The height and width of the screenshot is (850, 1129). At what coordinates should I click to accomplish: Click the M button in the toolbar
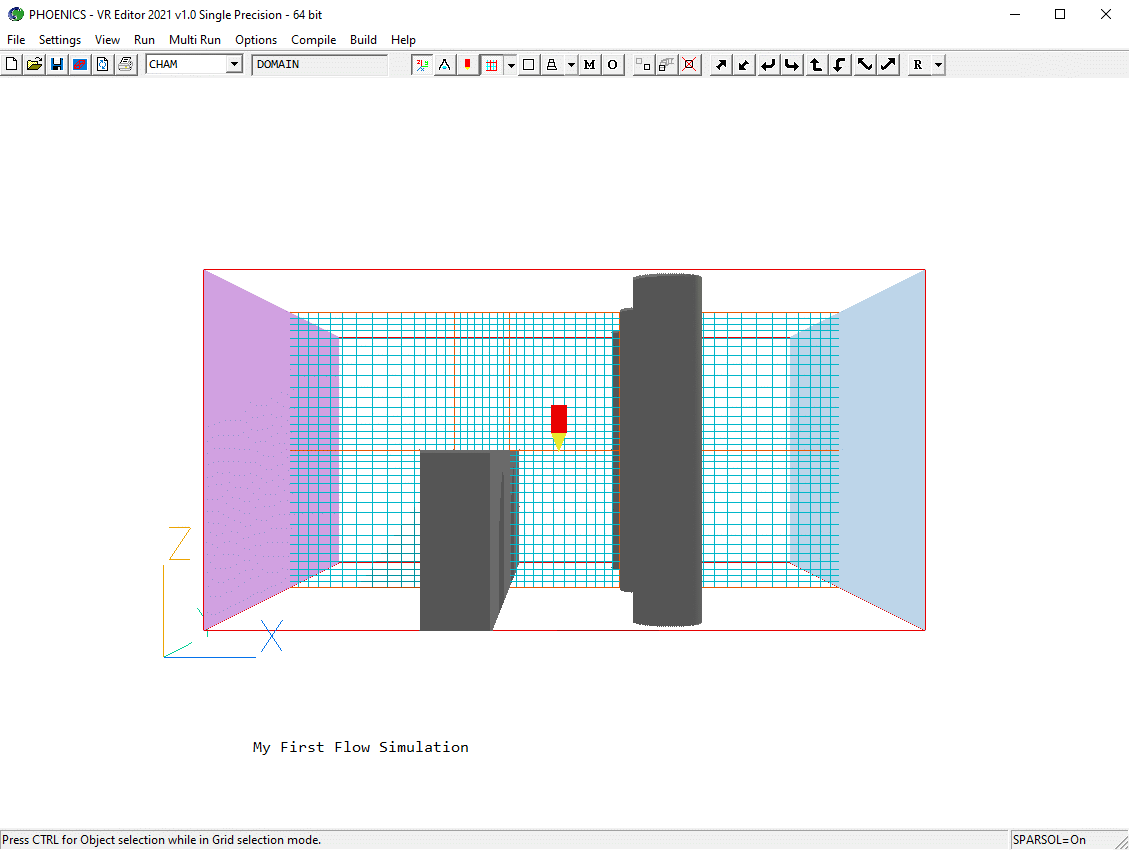tap(589, 65)
